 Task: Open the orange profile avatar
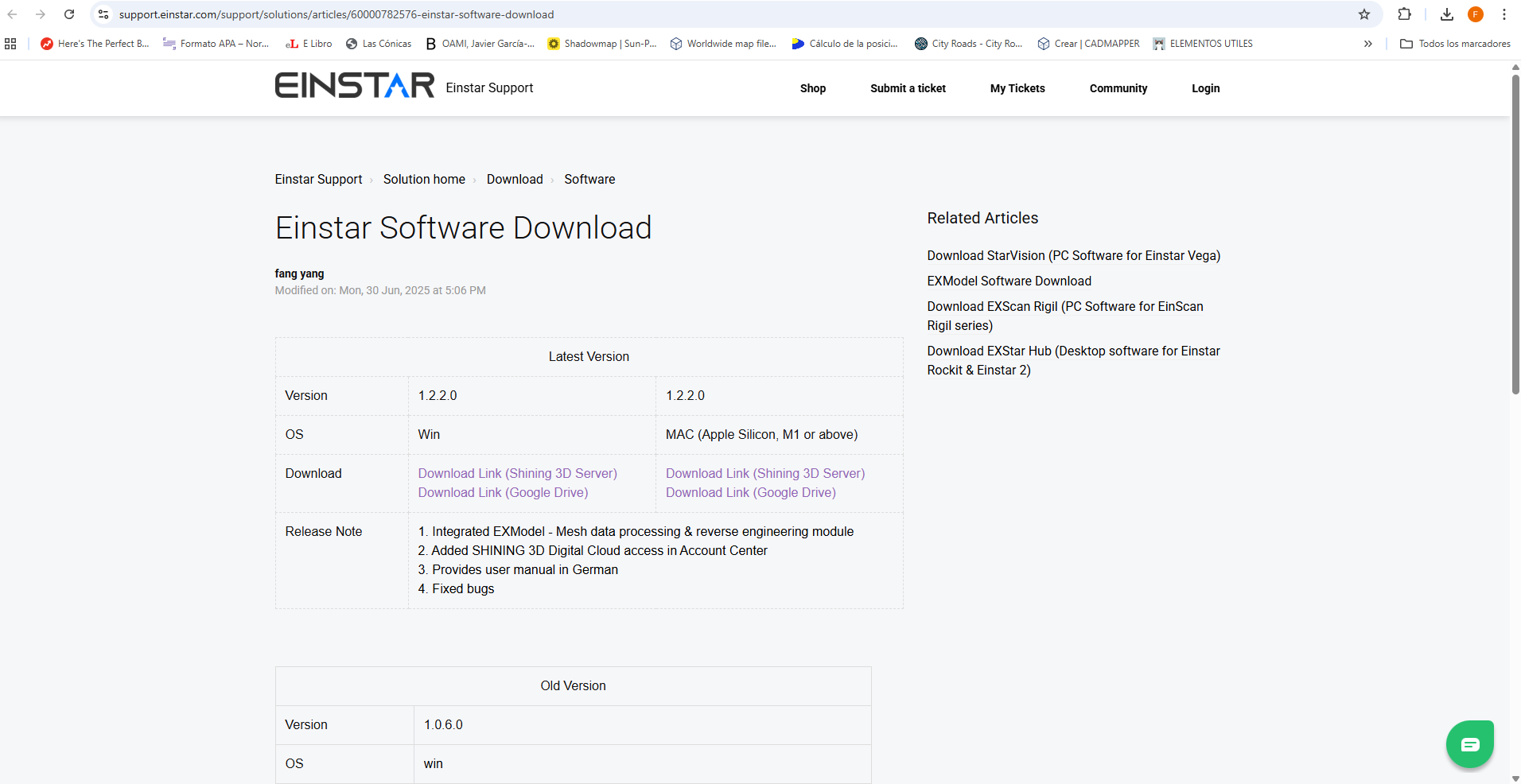click(1476, 14)
